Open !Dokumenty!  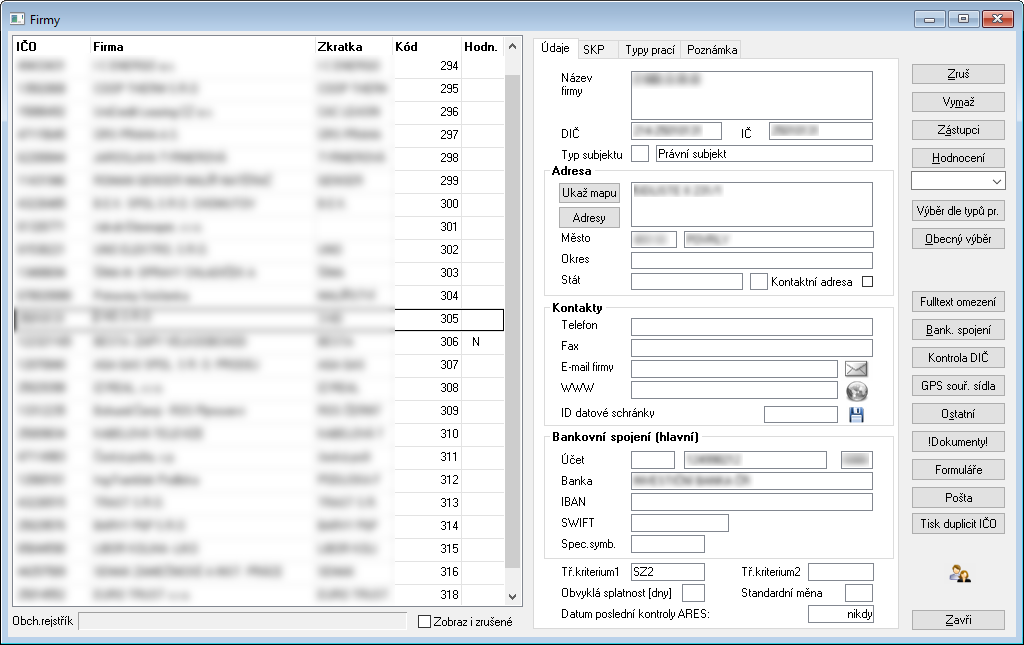958,442
